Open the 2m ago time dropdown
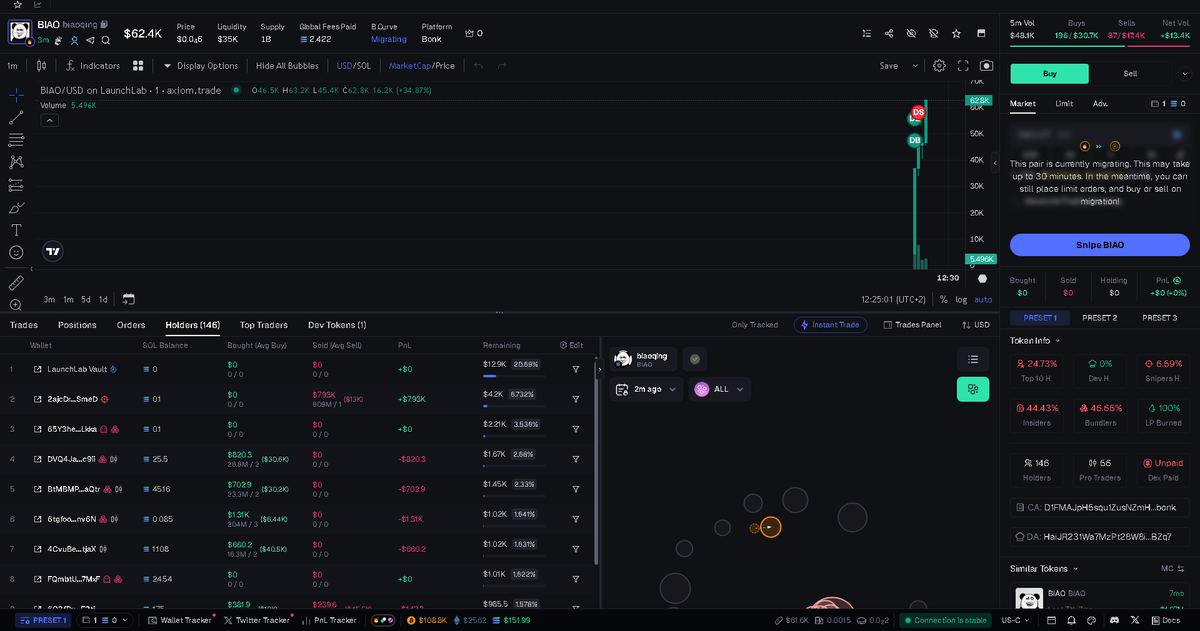The image size is (1200, 631). coord(646,389)
